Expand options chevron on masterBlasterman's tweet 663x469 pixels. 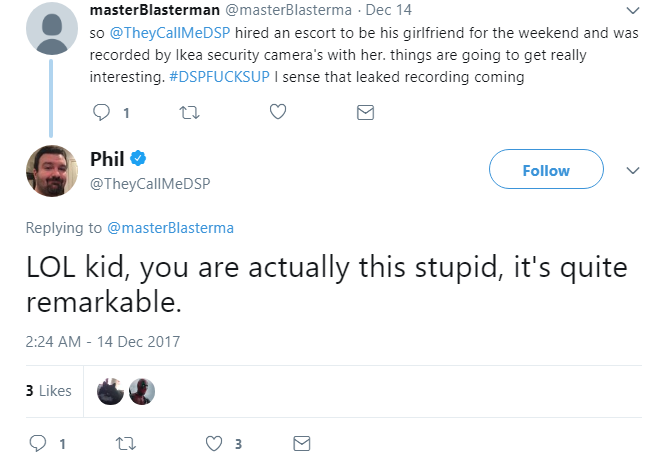[633, 10]
